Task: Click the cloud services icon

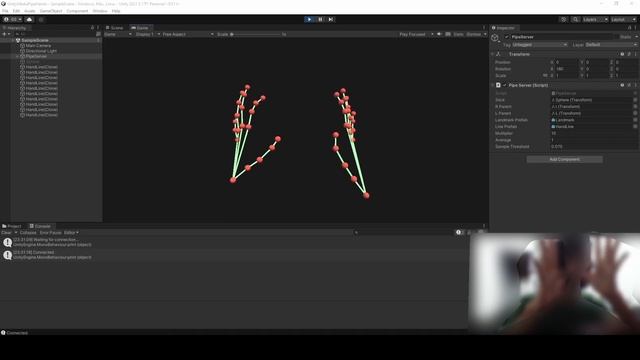Action: click(x=29, y=19)
